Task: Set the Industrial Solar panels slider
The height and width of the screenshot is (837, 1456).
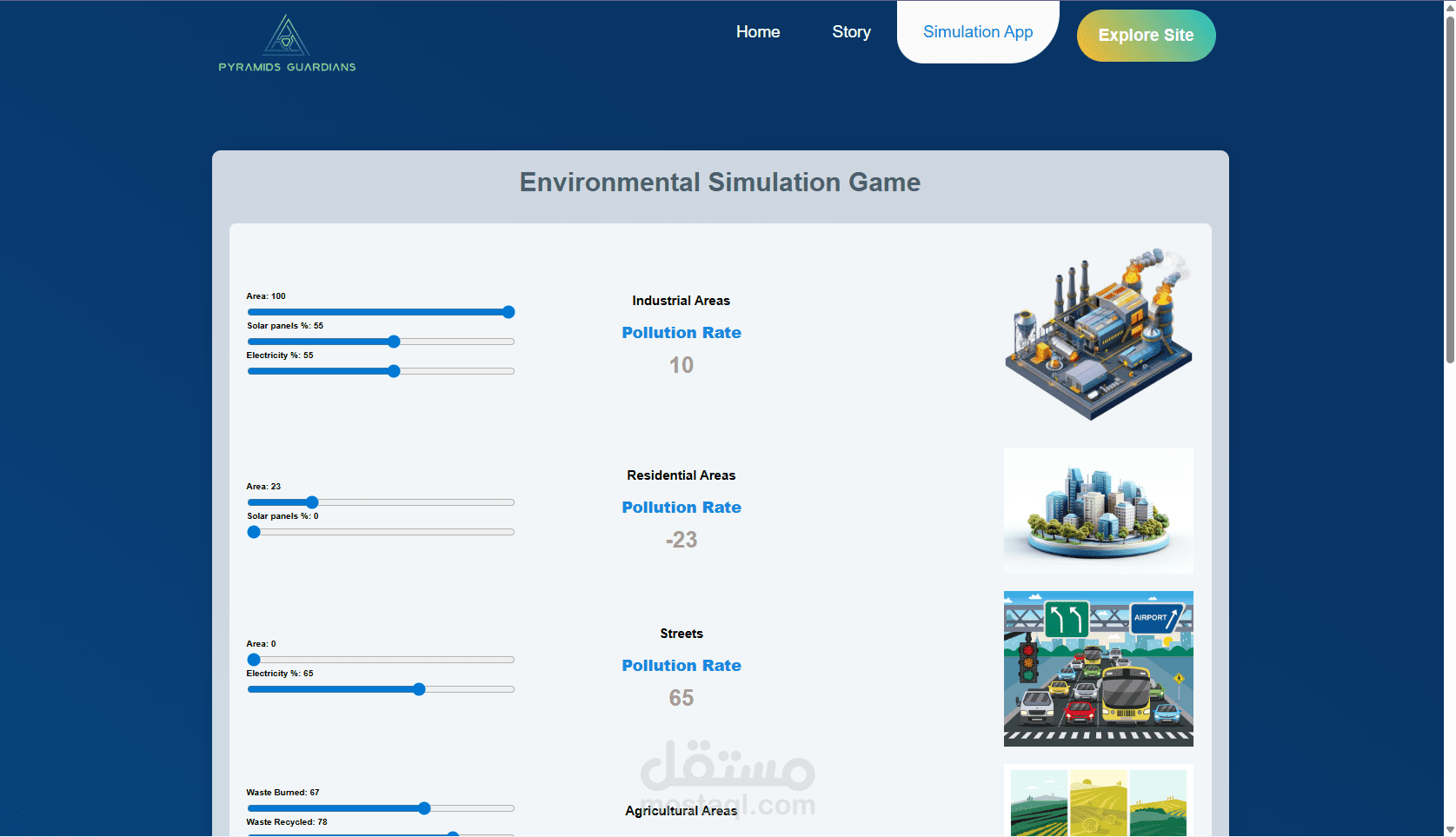Action: [x=381, y=342]
